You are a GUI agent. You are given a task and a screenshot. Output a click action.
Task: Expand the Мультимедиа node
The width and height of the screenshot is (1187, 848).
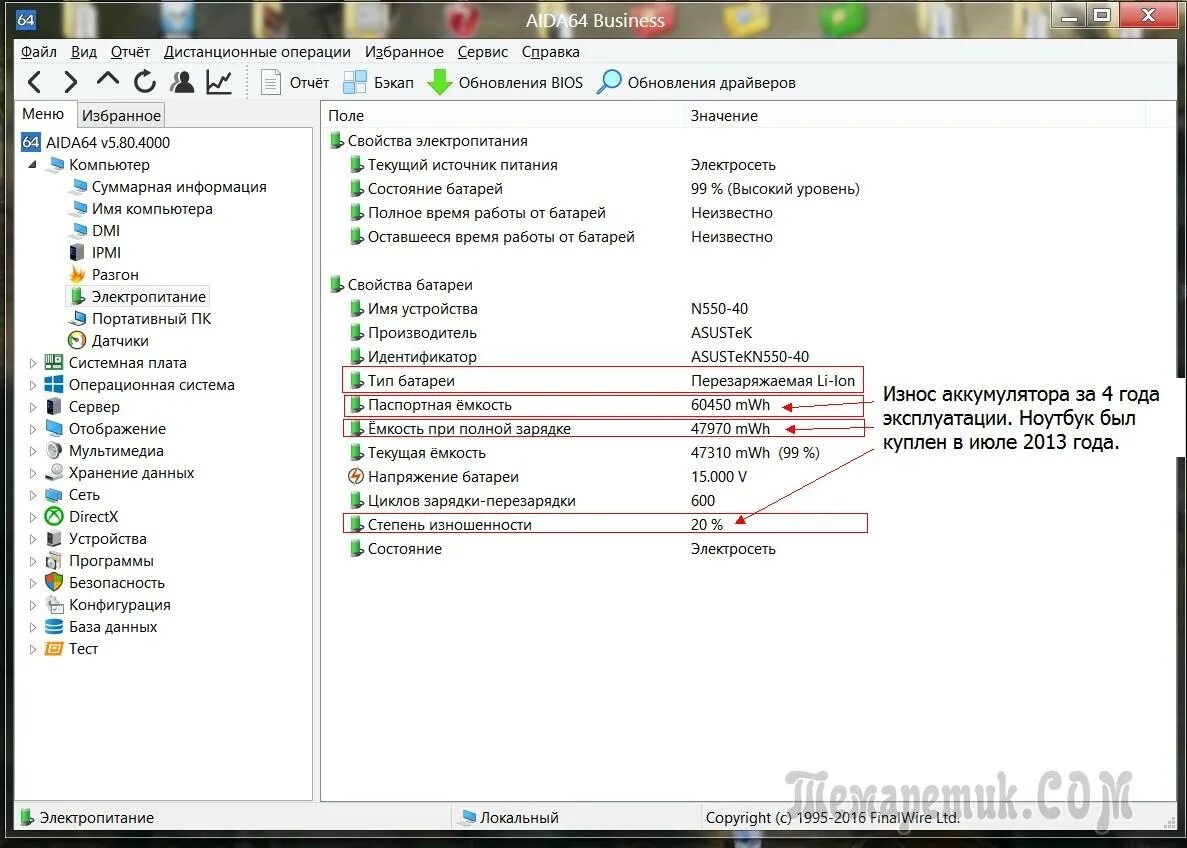click(x=33, y=450)
